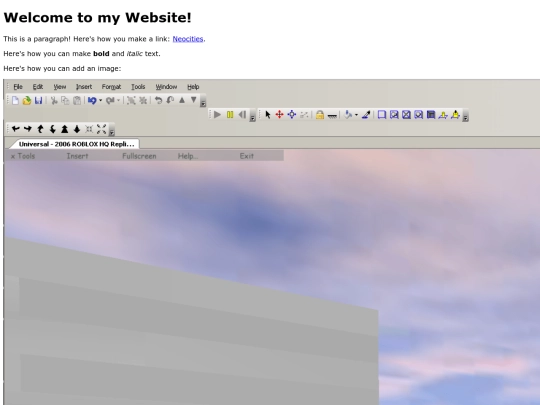Start the simulation with Play button
The height and width of the screenshot is (405, 540).
click(x=217, y=114)
